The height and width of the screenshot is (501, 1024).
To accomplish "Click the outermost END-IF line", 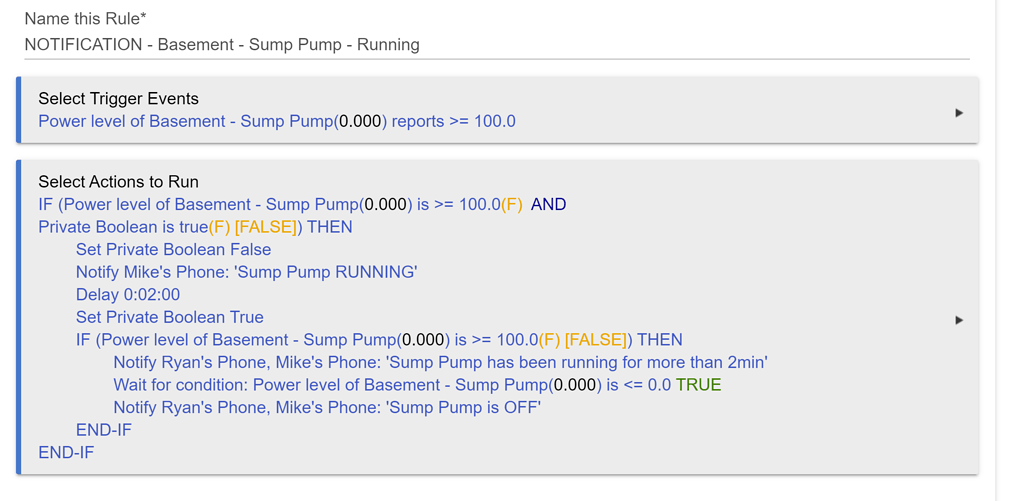I will (x=66, y=452).
